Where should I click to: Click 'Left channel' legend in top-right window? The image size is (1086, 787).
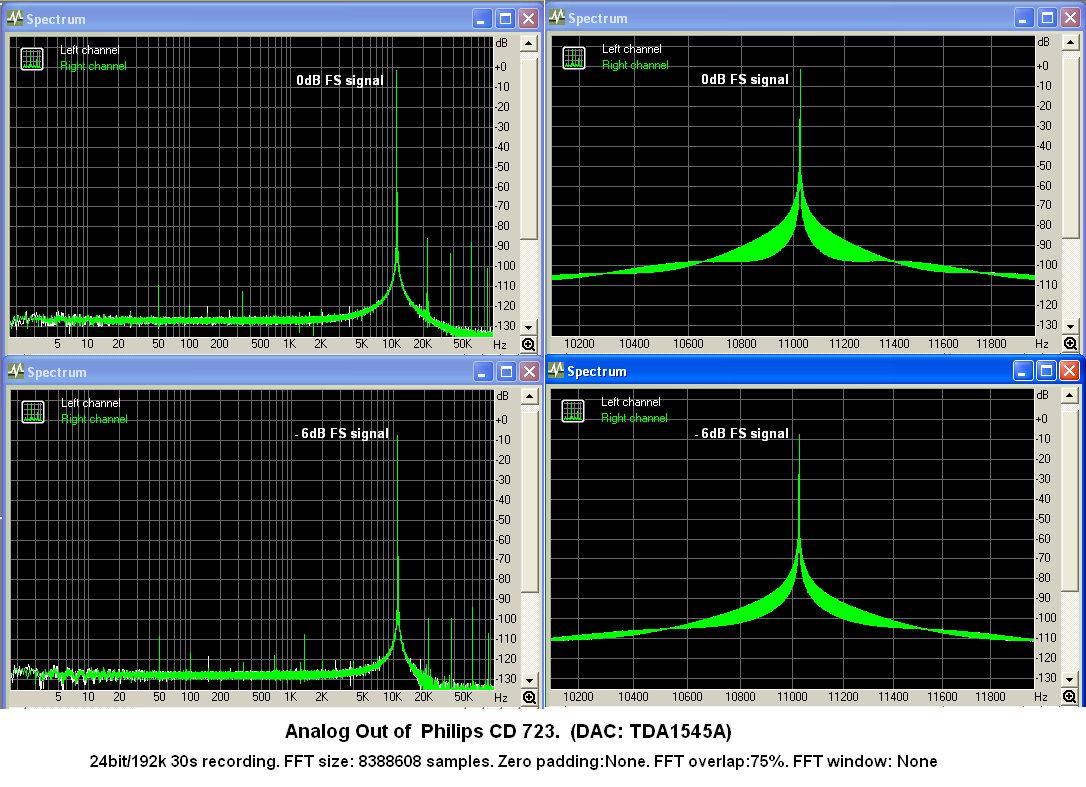pos(632,49)
